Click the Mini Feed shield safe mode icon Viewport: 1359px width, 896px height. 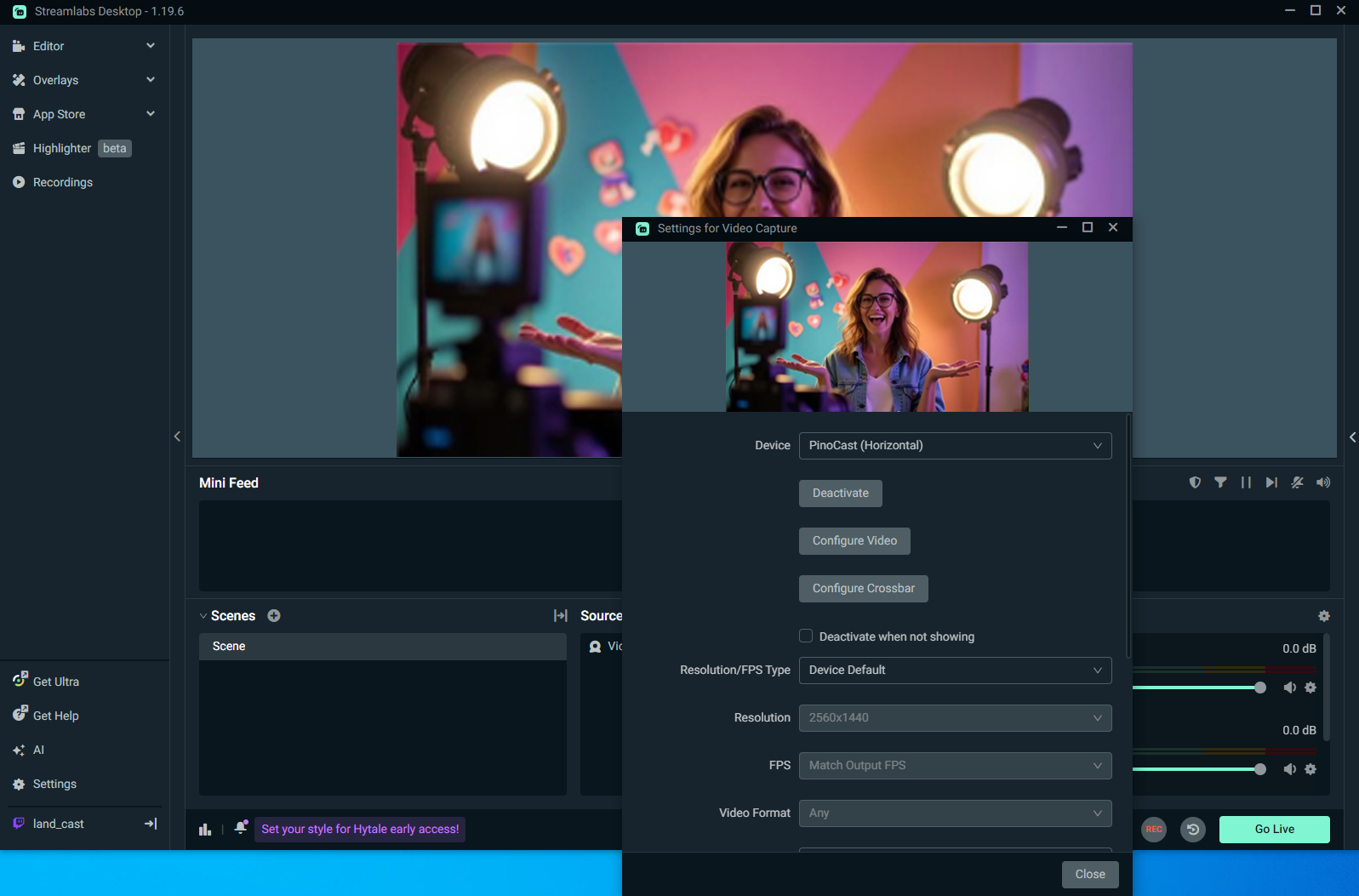click(x=1195, y=482)
